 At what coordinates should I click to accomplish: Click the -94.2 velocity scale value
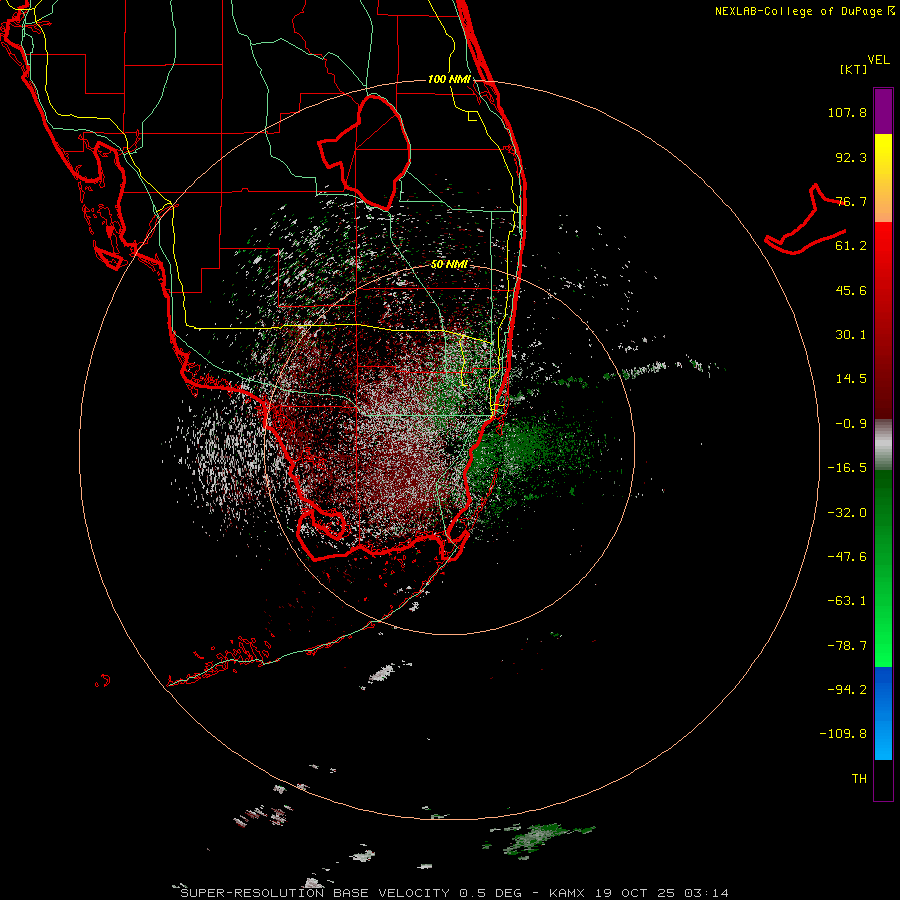coord(847,690)
